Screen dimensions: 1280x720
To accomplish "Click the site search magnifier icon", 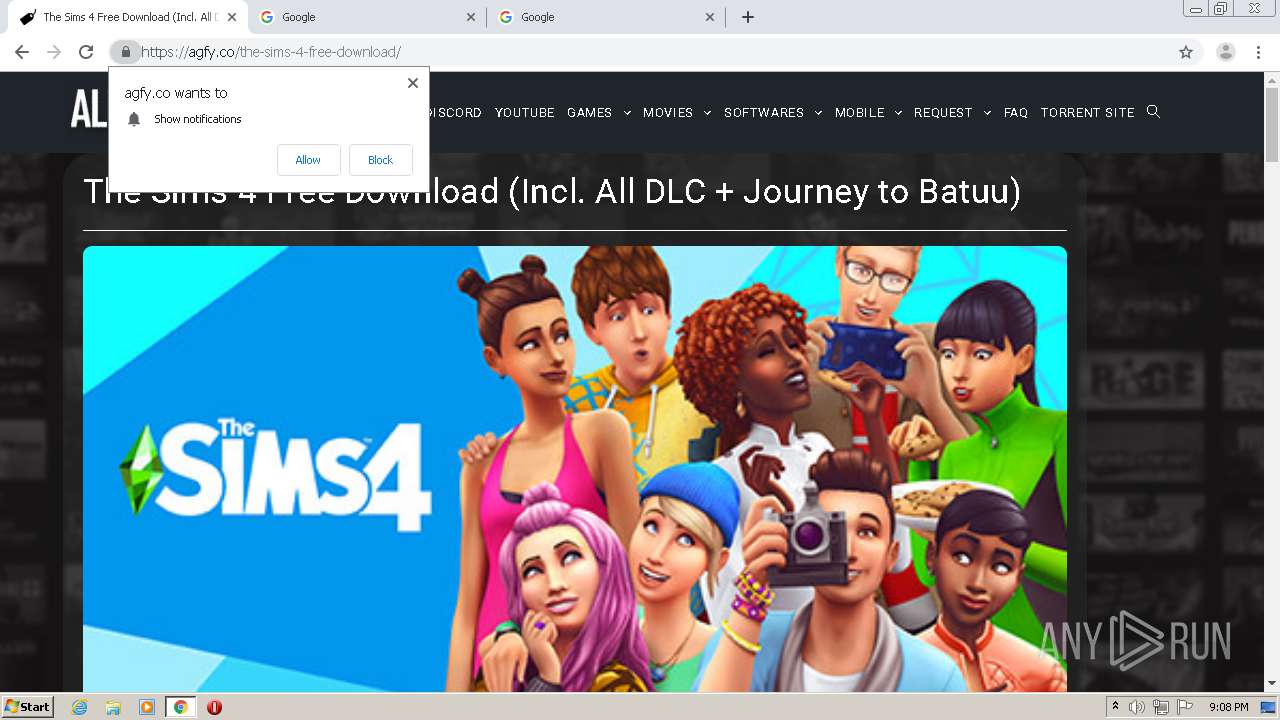I will click(x=1153, y=112).
